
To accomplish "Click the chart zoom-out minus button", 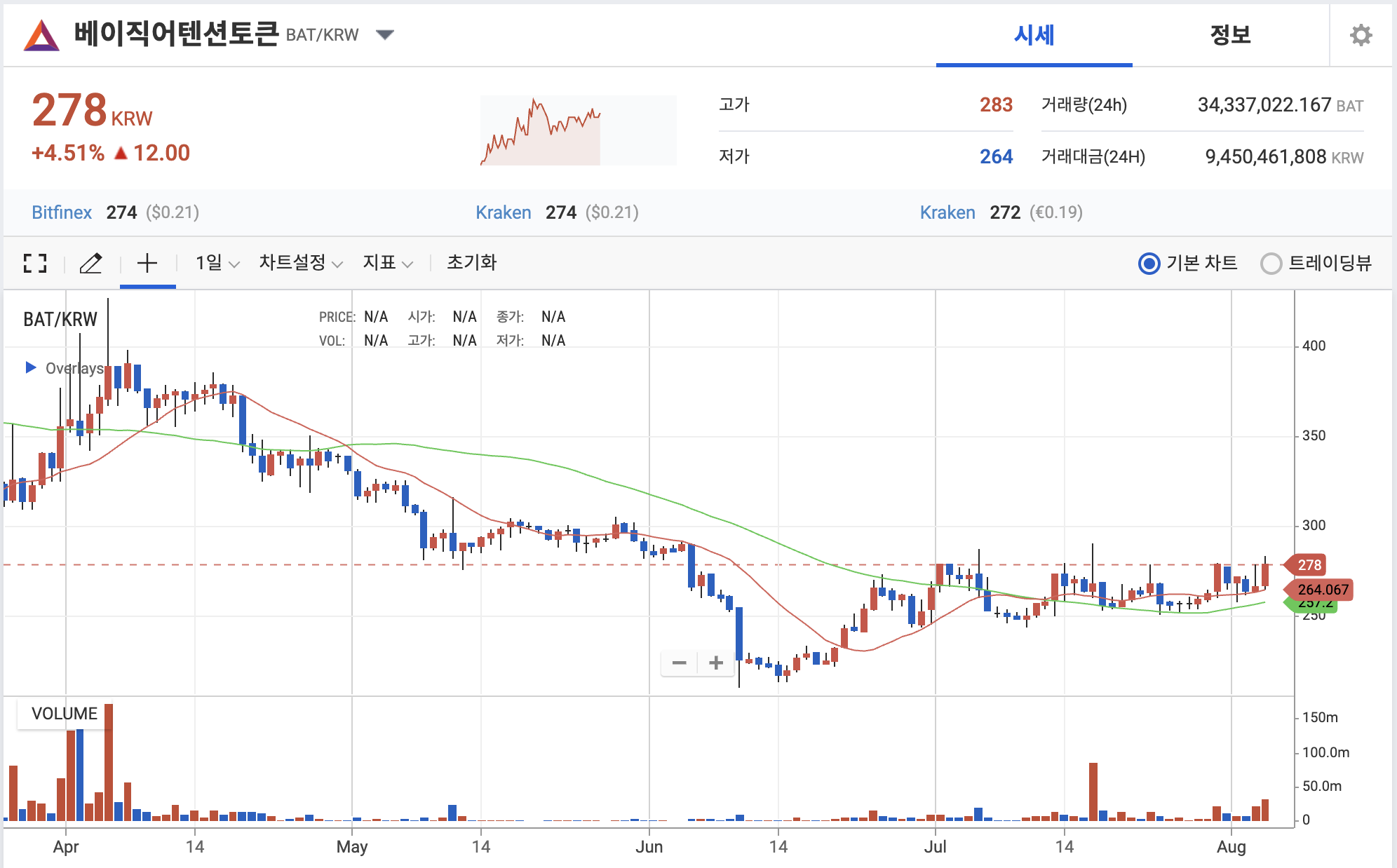I will pos(679,663).
